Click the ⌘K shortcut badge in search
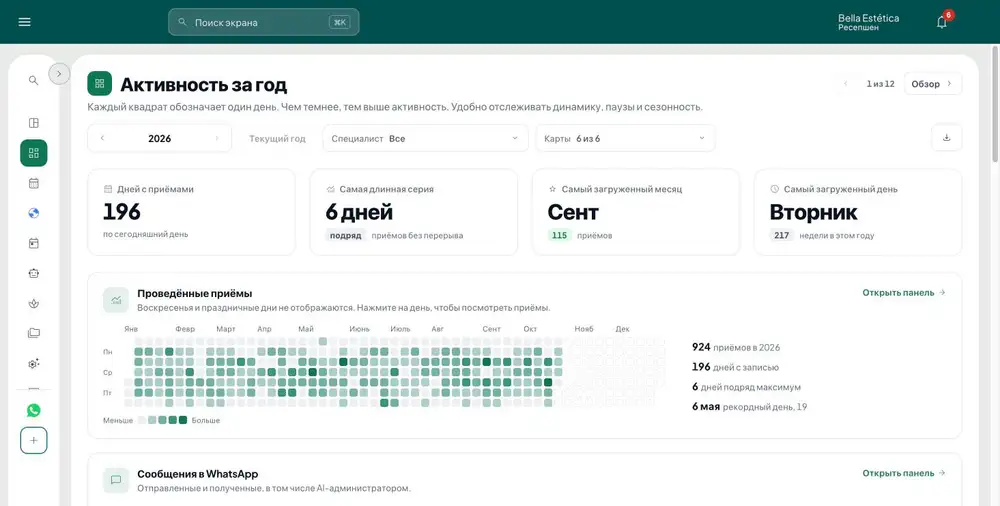This screenshot has height=506, width=1000. point(339,22)
